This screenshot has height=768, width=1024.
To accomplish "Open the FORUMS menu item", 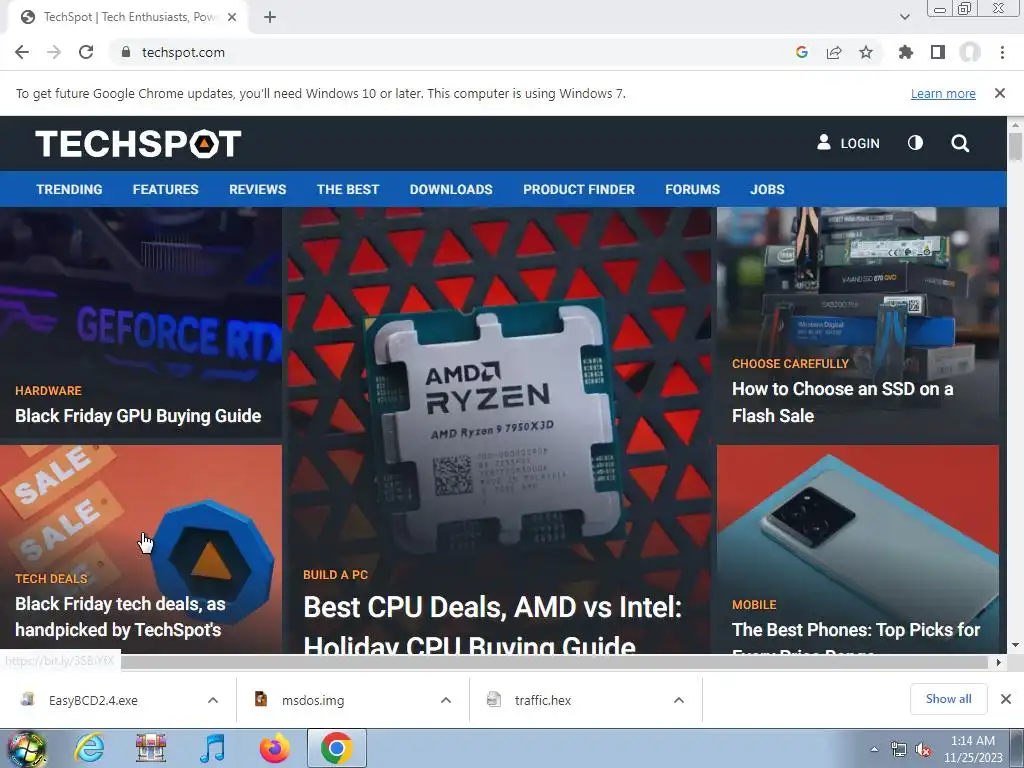I will [692, 189].
